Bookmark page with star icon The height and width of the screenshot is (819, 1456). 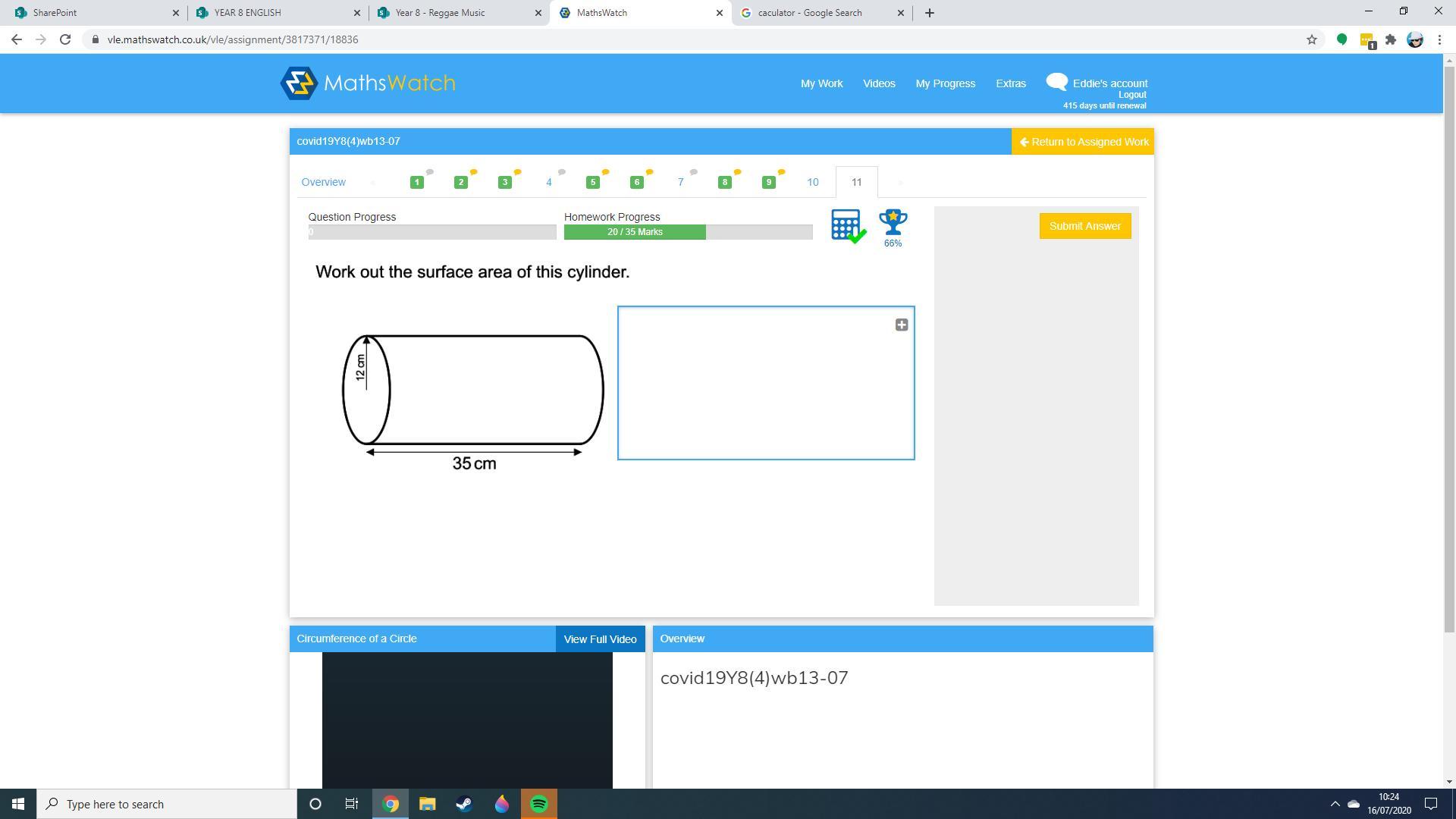click(1311, 39)
